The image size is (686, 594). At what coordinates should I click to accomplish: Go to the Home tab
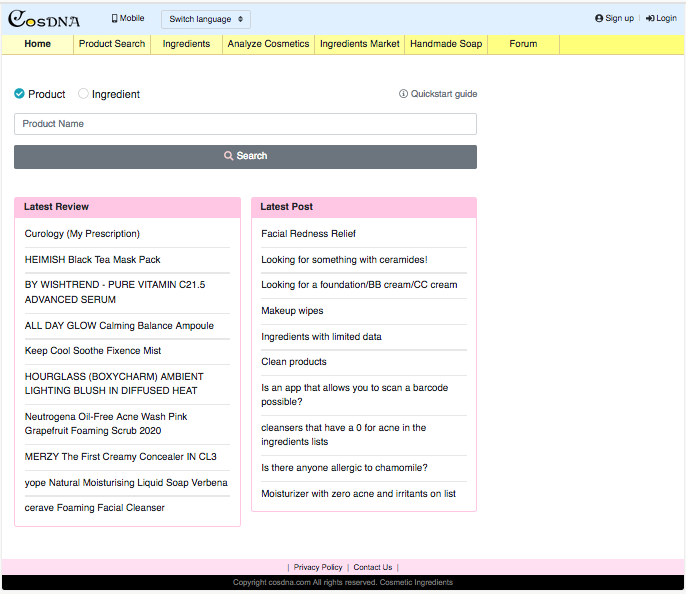pos(38,44)
